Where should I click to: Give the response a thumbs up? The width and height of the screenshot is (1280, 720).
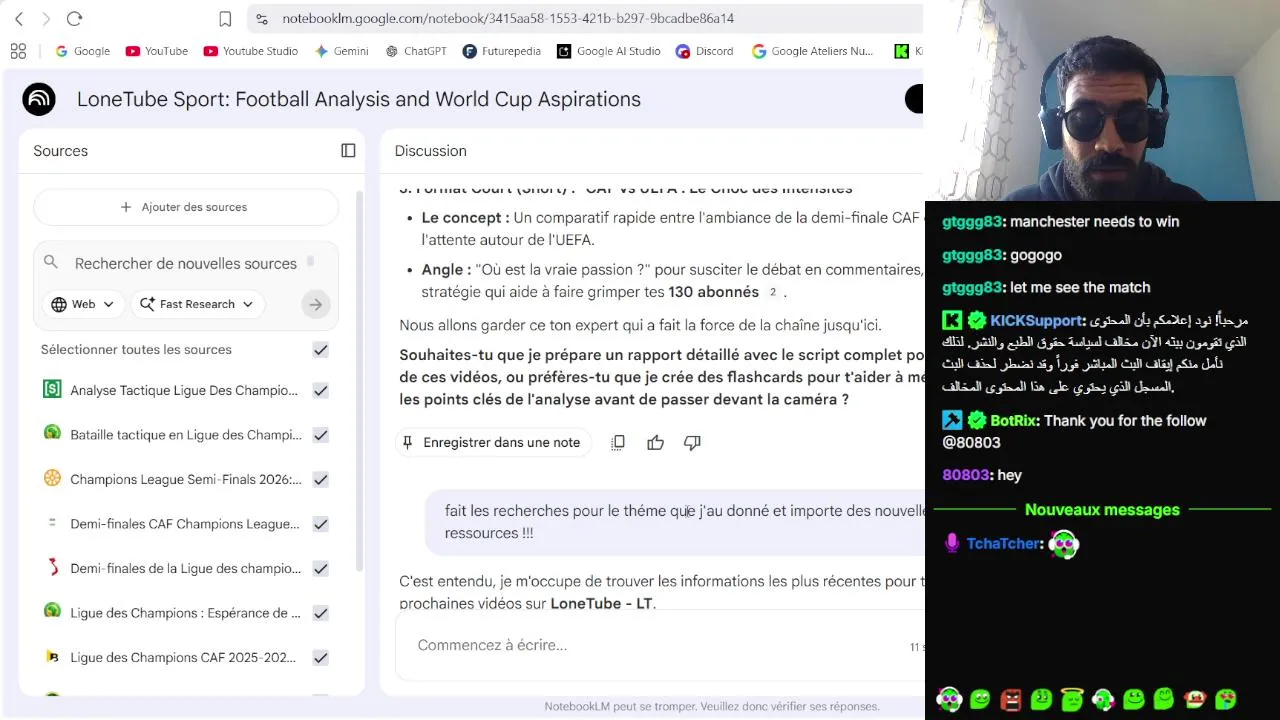tap(655, 442)
